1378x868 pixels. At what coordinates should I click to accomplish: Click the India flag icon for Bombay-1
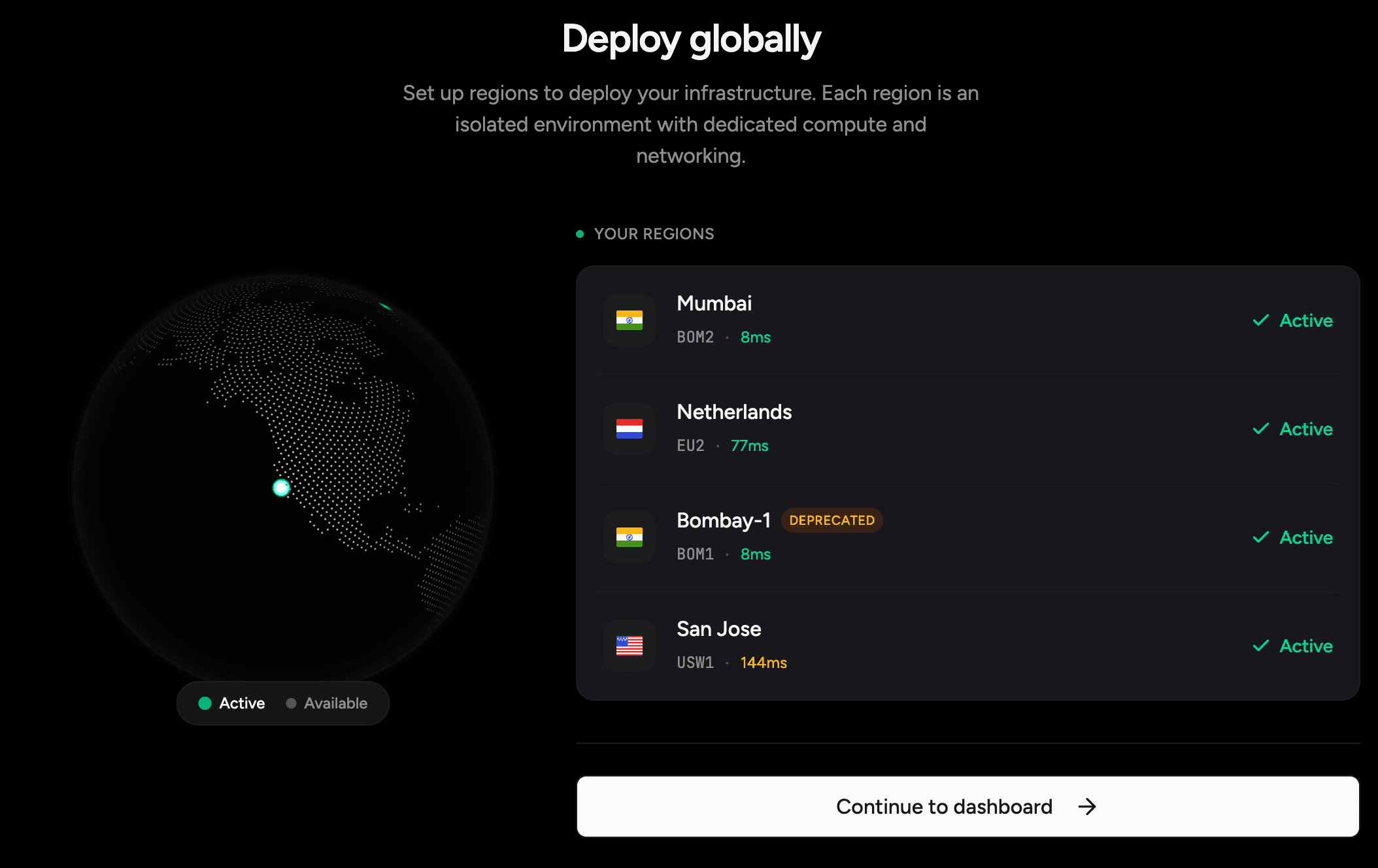point(629,537)
